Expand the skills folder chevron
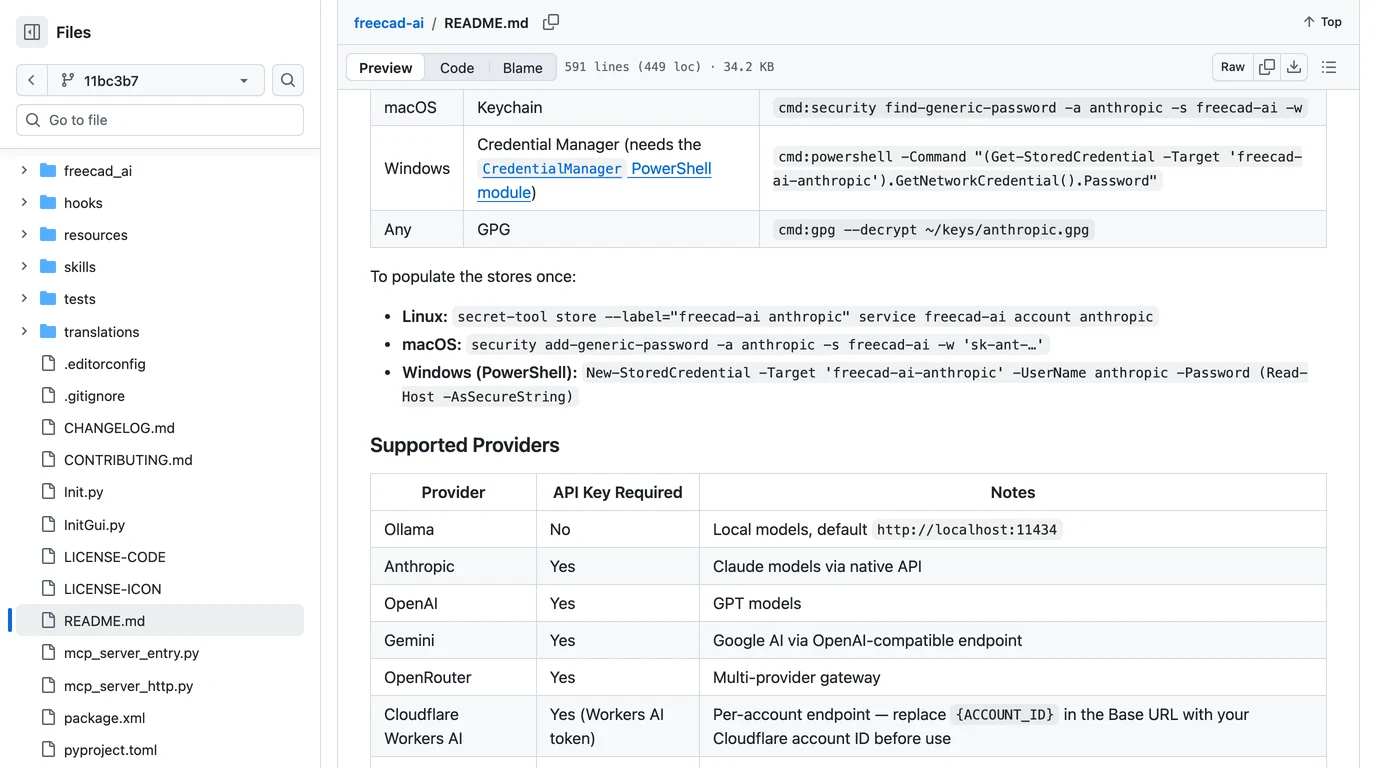Image resolution: width=1376 pixels, height=768 pixels. [24, 267]
